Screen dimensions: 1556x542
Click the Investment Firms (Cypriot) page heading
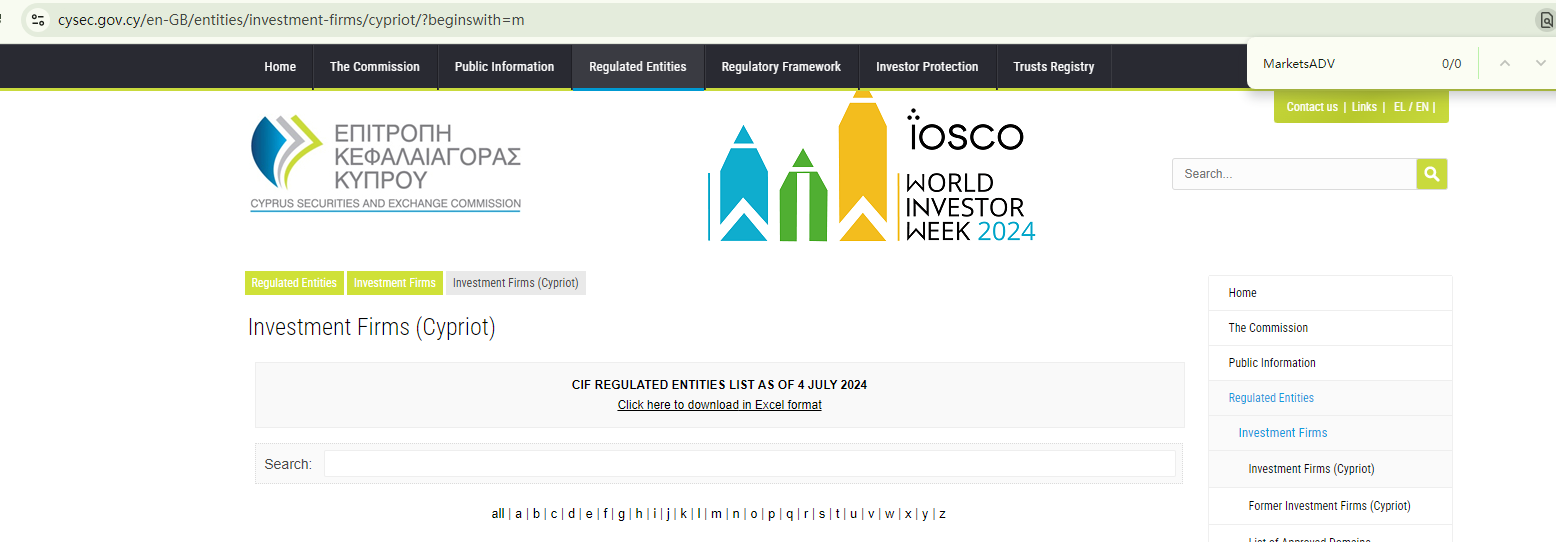pos(372,327)
